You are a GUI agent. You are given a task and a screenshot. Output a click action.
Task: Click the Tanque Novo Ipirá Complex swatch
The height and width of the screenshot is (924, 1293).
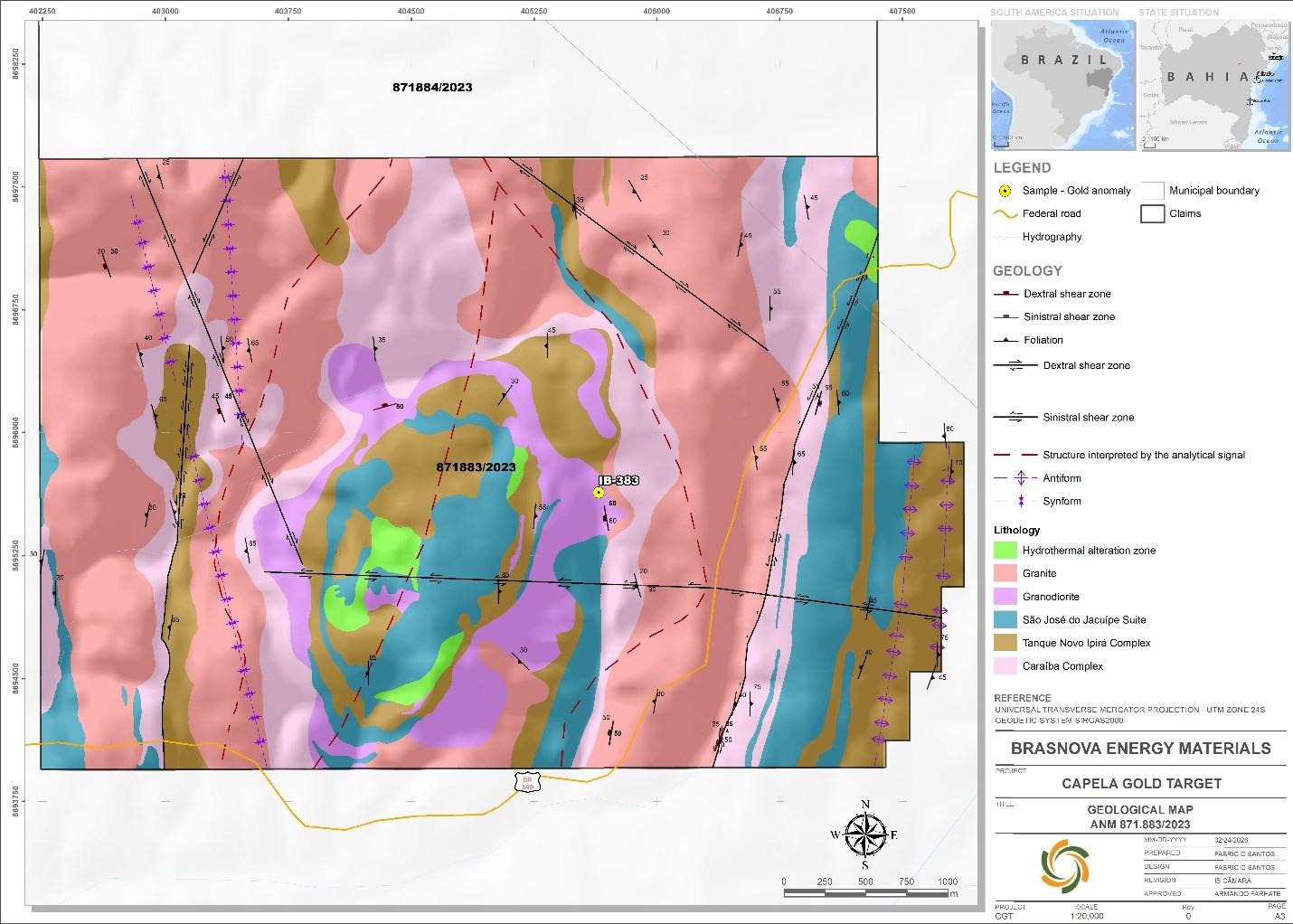click(x=1005, y=643)
